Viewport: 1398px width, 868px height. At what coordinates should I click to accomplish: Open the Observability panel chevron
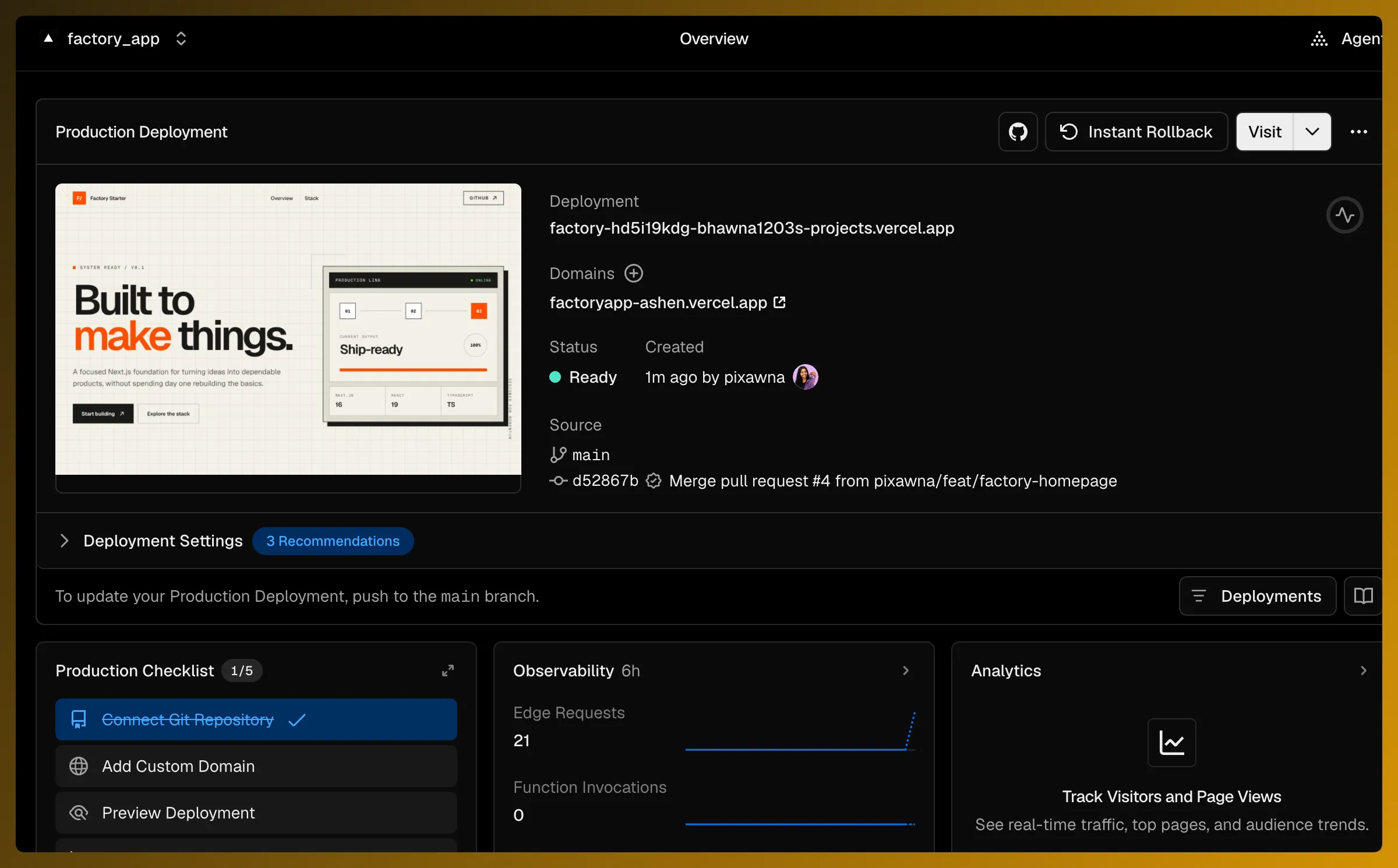[x=906, y=671]
